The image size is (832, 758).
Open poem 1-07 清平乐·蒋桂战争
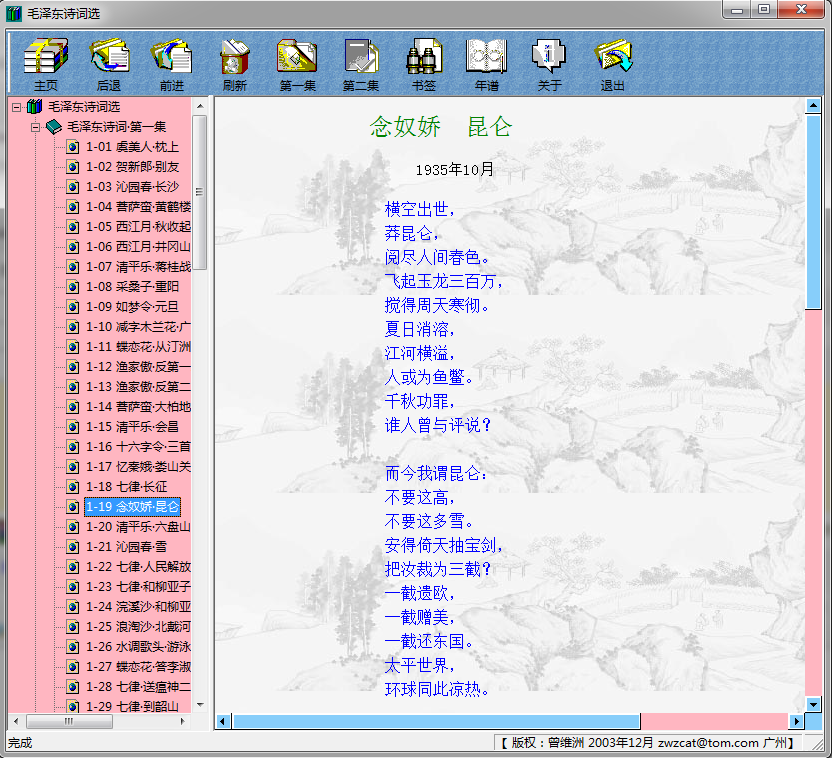(x=138, y=267)
